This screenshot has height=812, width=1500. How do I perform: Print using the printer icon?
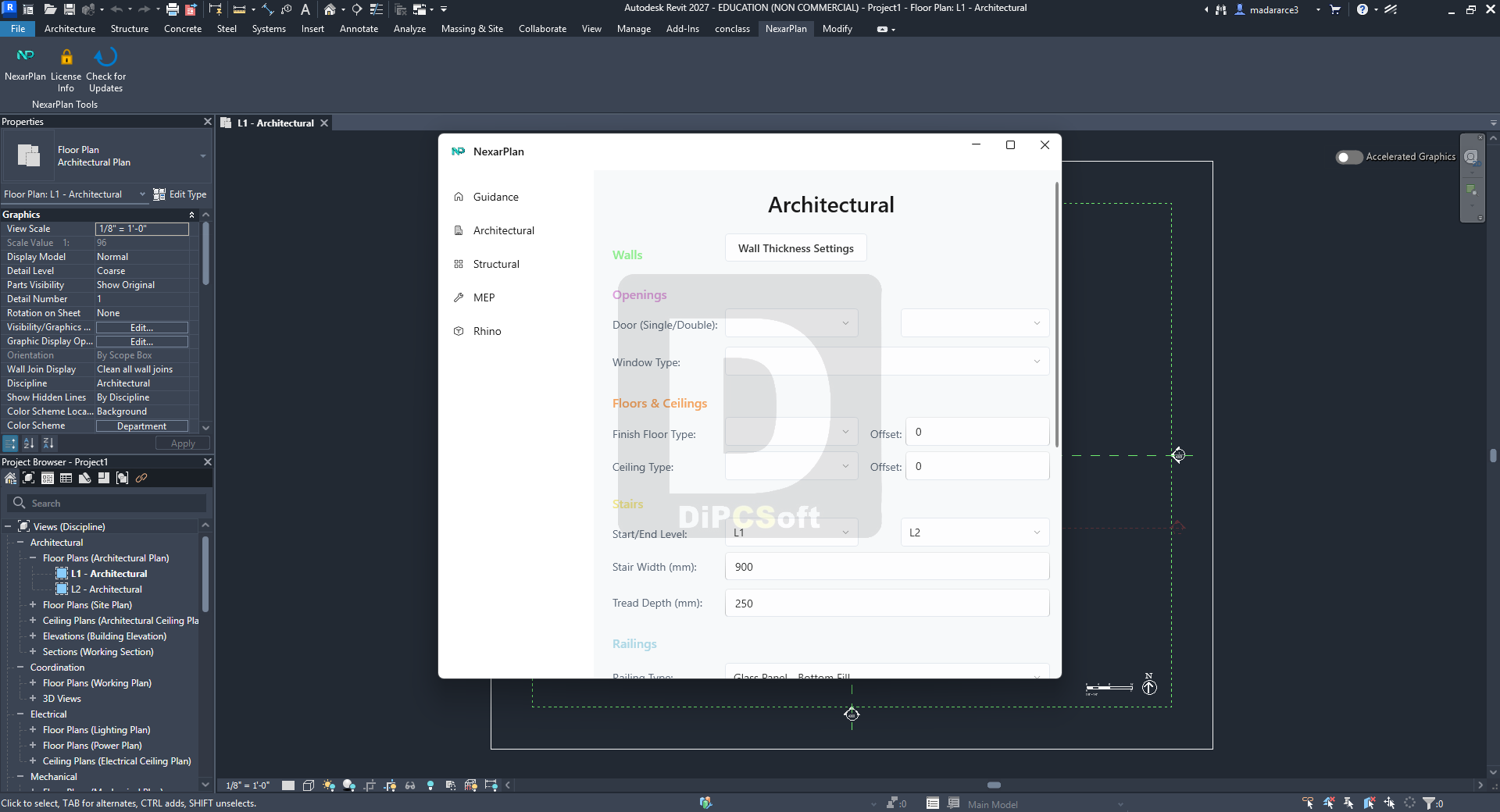(x=173, y=9)
